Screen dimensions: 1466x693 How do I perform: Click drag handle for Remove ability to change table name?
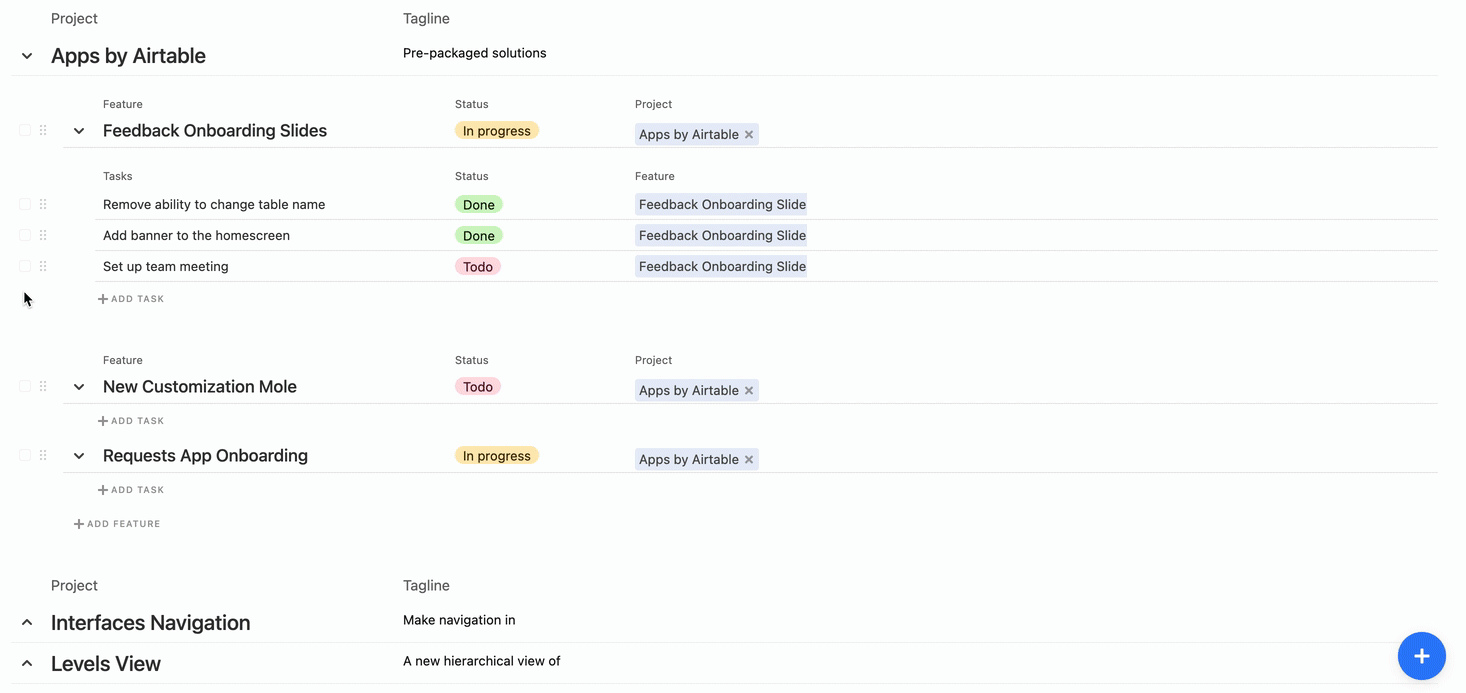tap(43, 204)
